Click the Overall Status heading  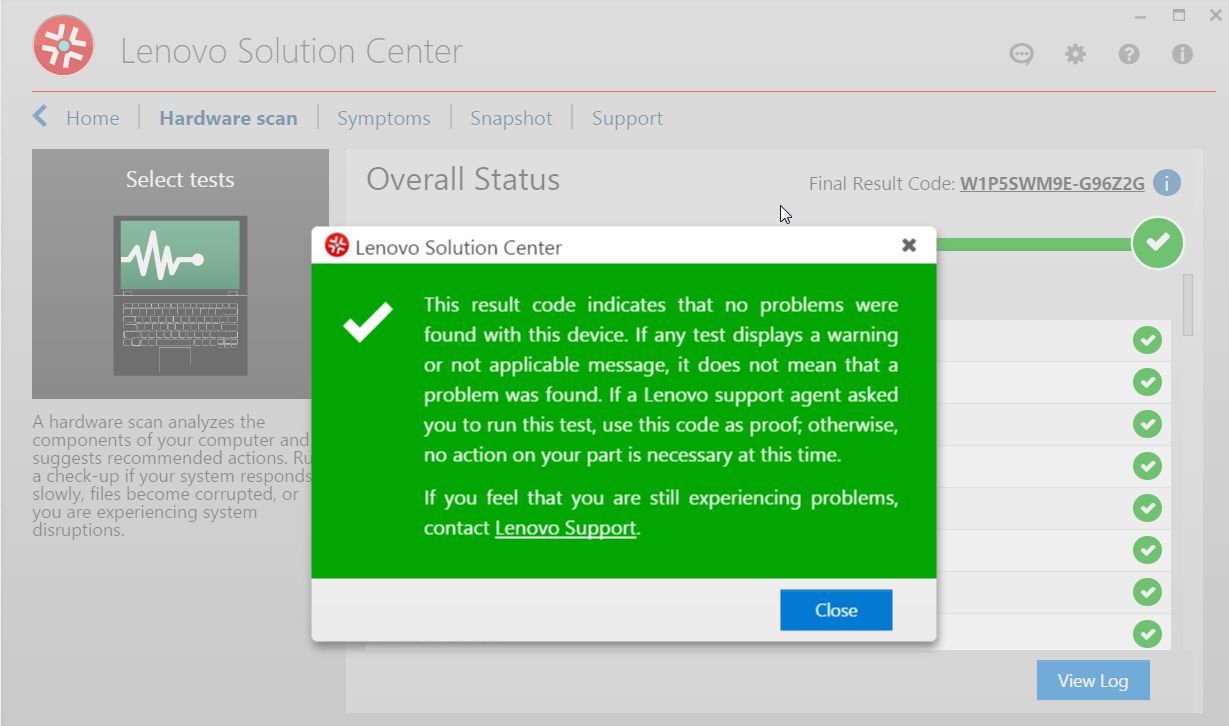point(463,179)
